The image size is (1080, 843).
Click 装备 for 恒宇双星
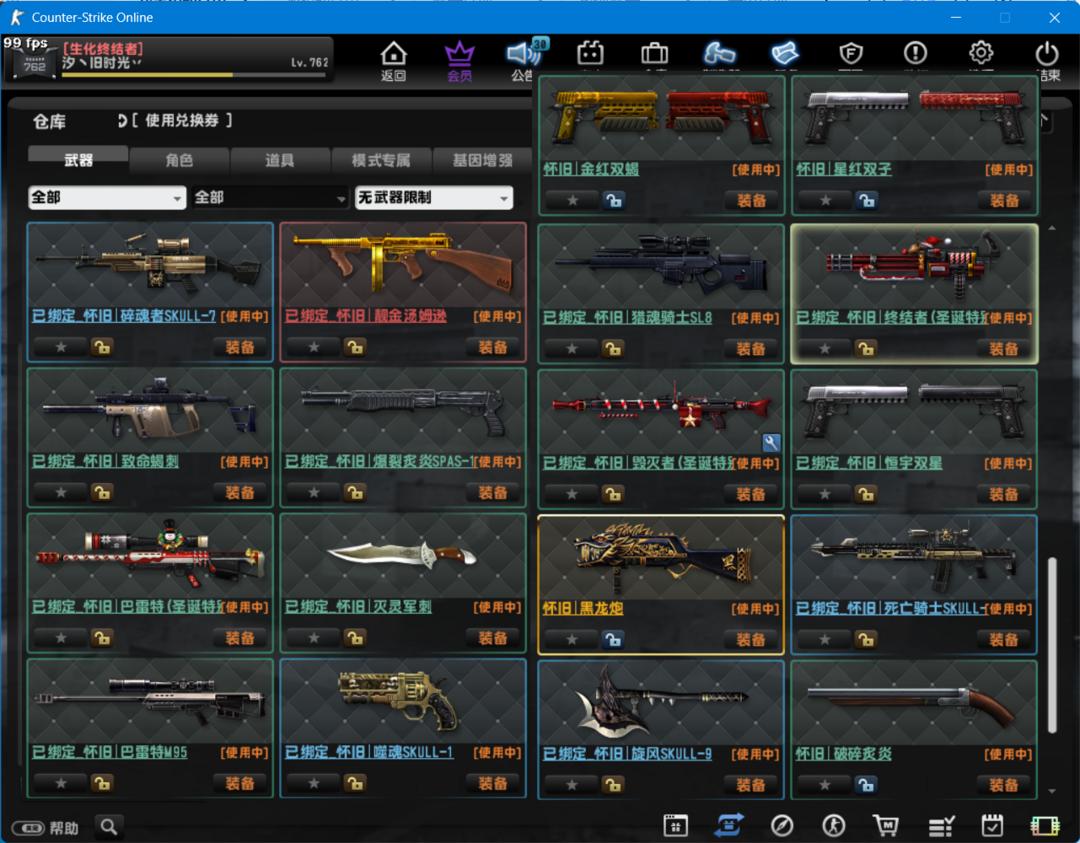[1004, 495]
